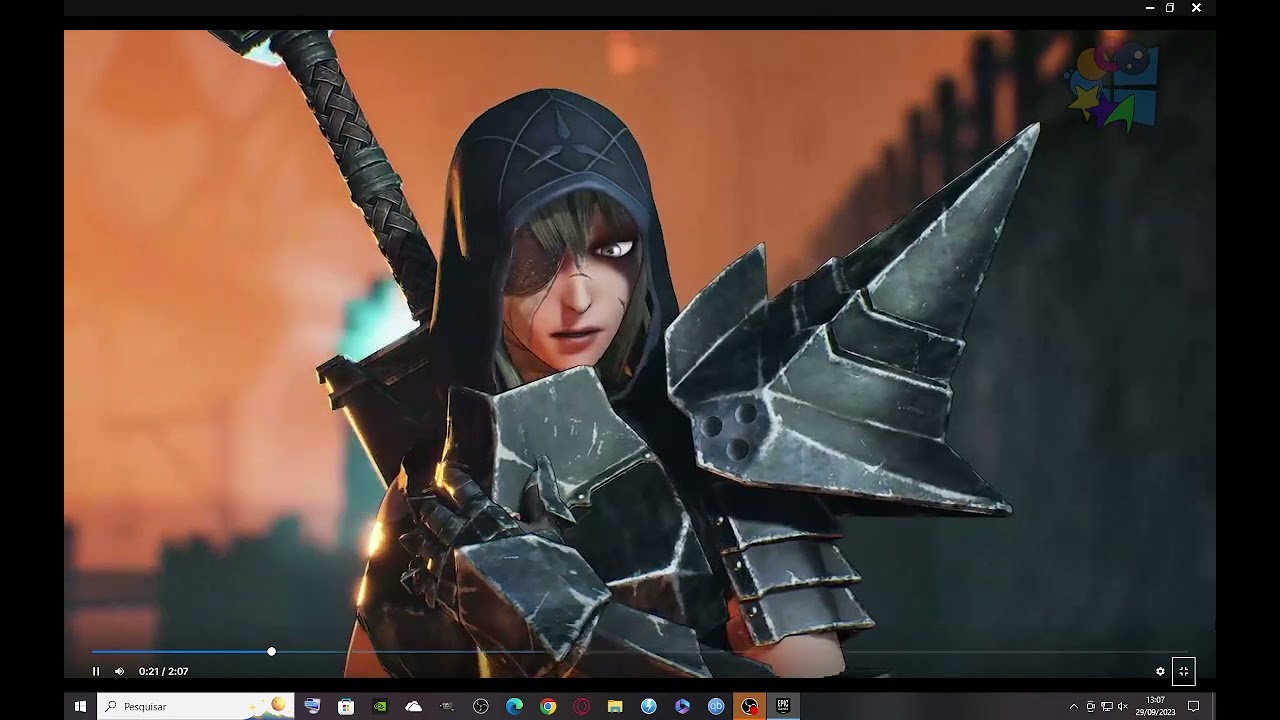This screenshot has height=720, width=1280.
Task: Pause the video playback
Action: click(96, 671)
